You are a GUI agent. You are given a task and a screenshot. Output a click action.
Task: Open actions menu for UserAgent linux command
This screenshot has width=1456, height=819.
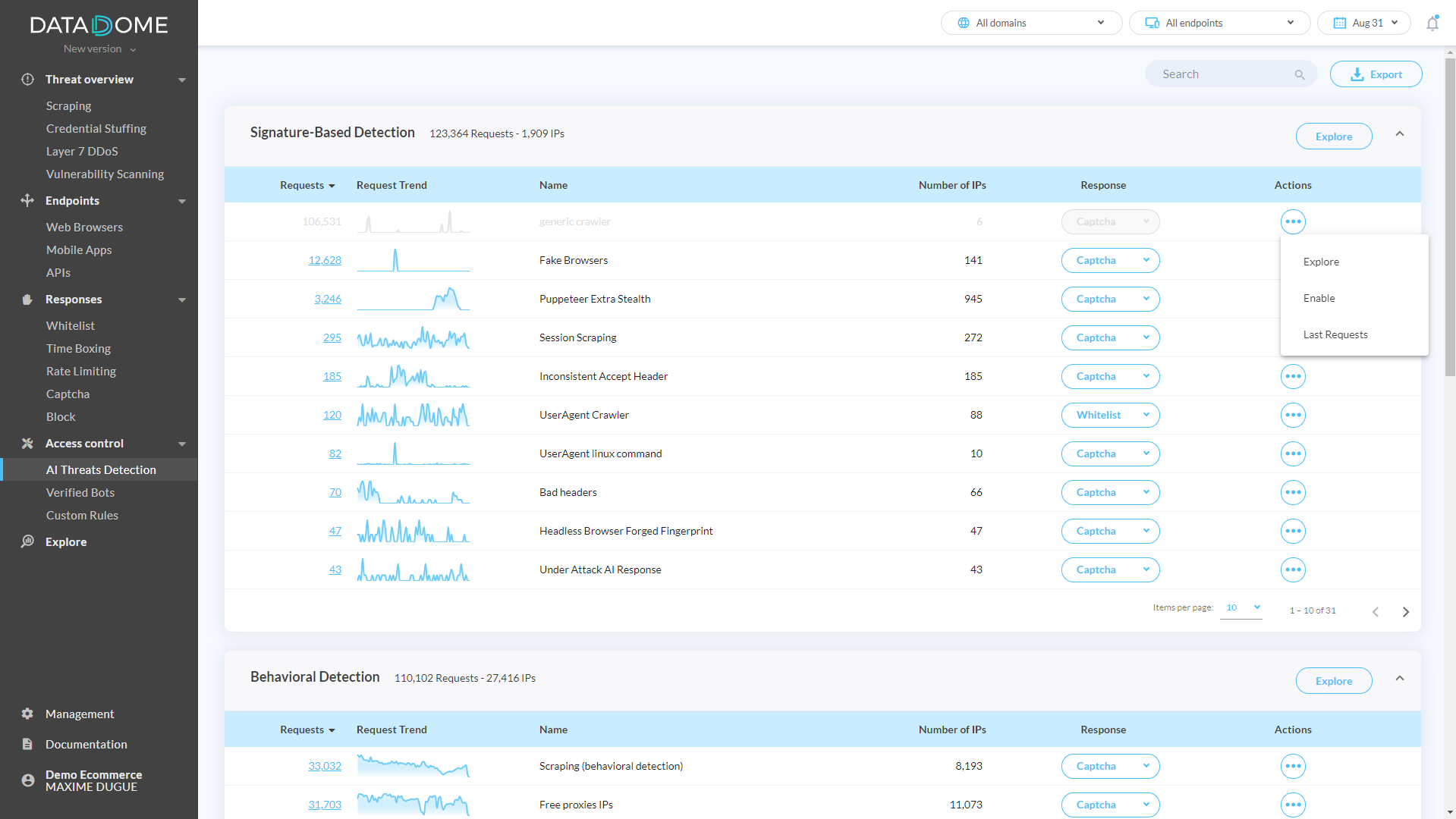pos(1293,453)
